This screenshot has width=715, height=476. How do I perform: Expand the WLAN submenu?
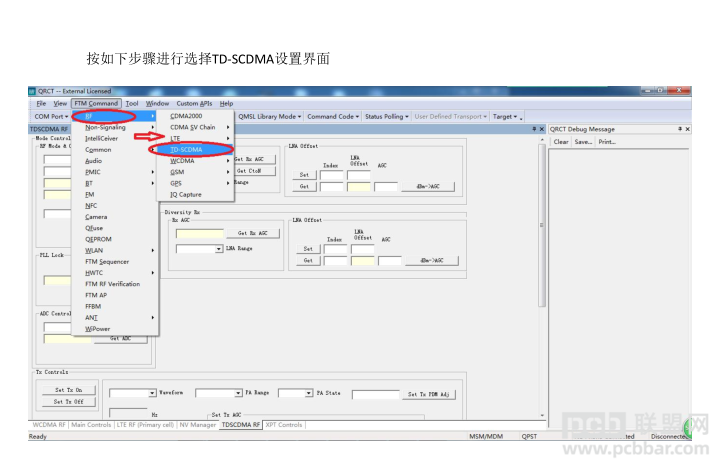point(115,250)
